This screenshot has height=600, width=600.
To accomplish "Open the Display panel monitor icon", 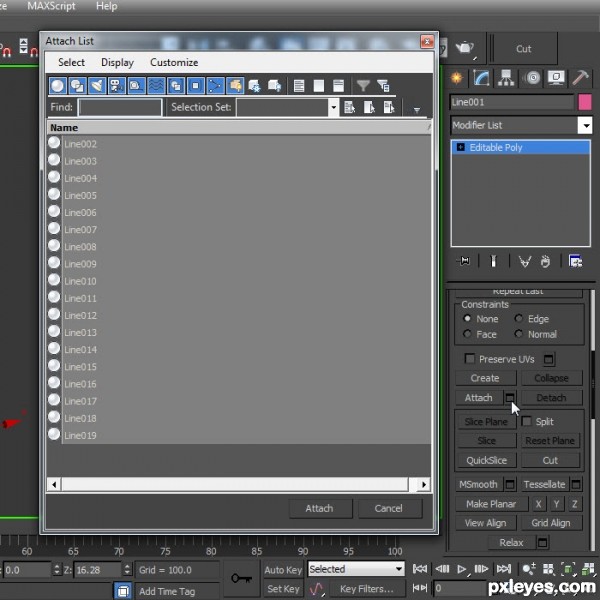I will point(556,78).
